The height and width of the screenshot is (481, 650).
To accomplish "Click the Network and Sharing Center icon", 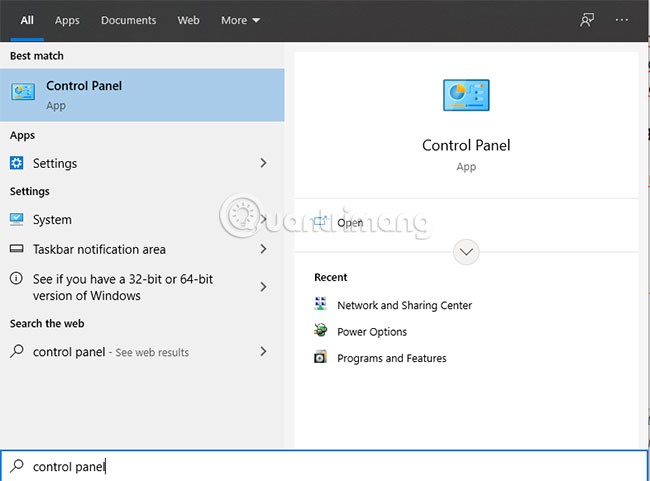I will click(x=320, y=305).
